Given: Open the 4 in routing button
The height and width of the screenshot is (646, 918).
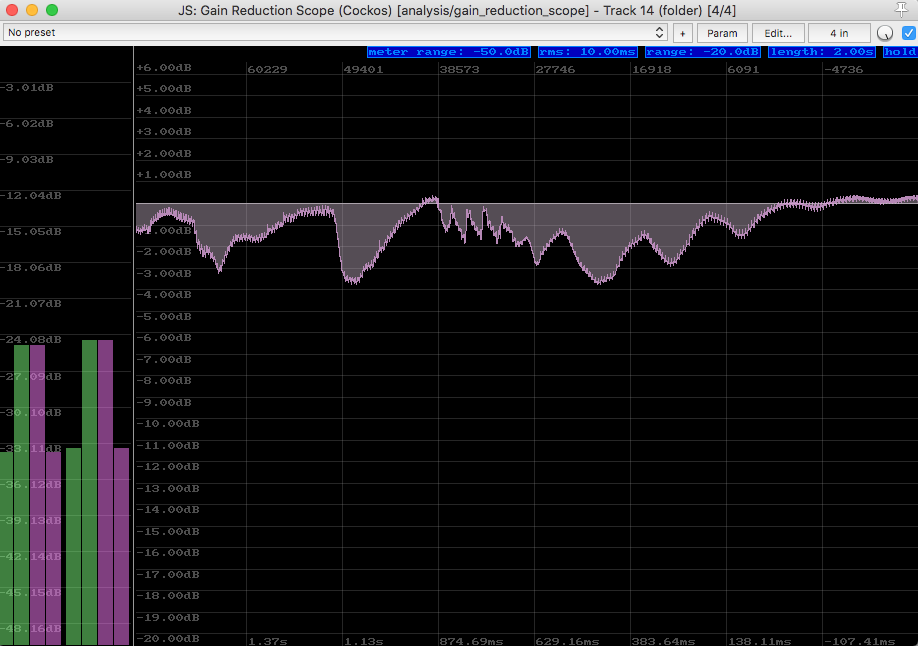Looking at the screenshot, I should tap(838, 33).
